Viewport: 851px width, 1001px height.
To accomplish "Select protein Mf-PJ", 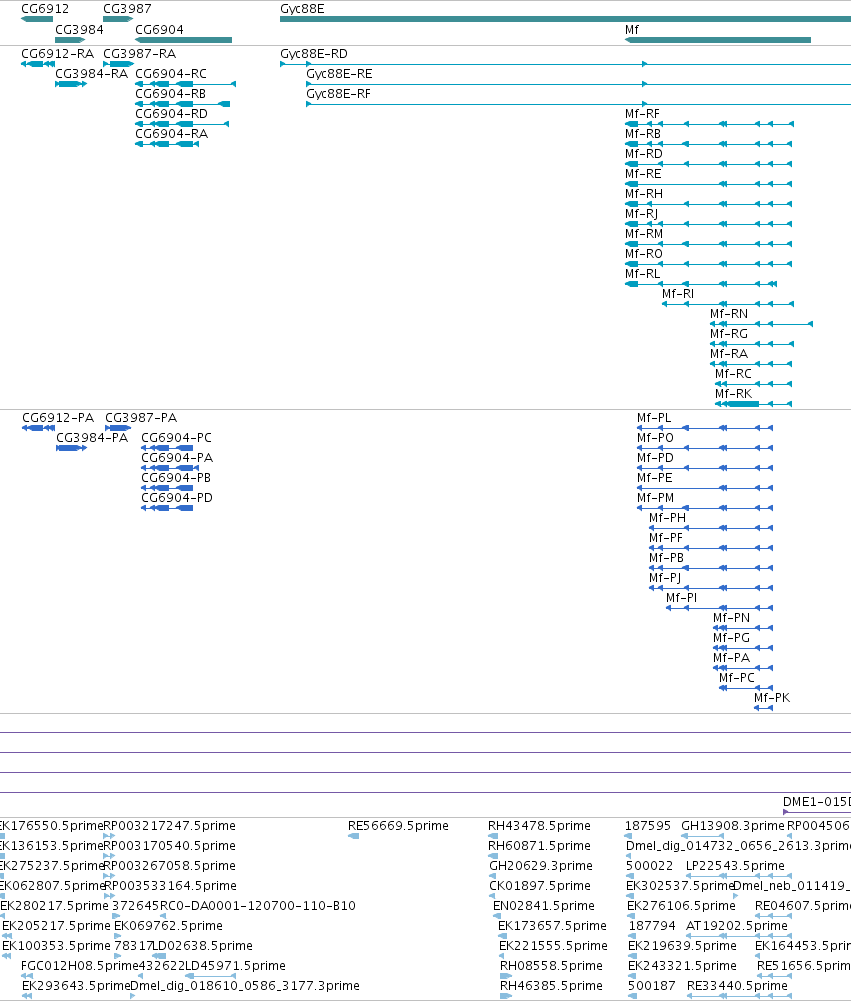I will tap(665, 578).
